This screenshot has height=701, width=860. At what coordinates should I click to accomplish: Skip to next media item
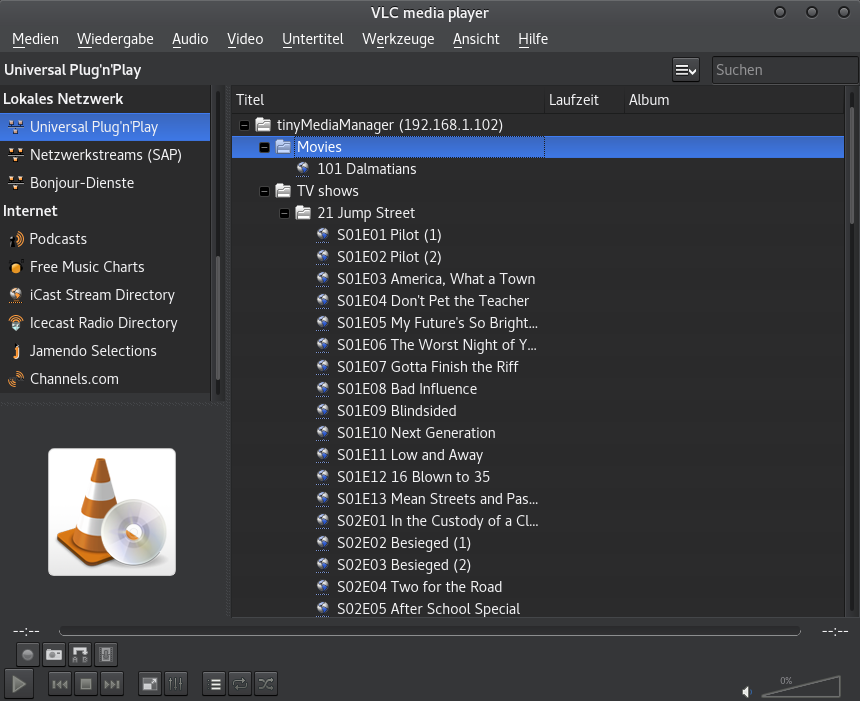112,684
